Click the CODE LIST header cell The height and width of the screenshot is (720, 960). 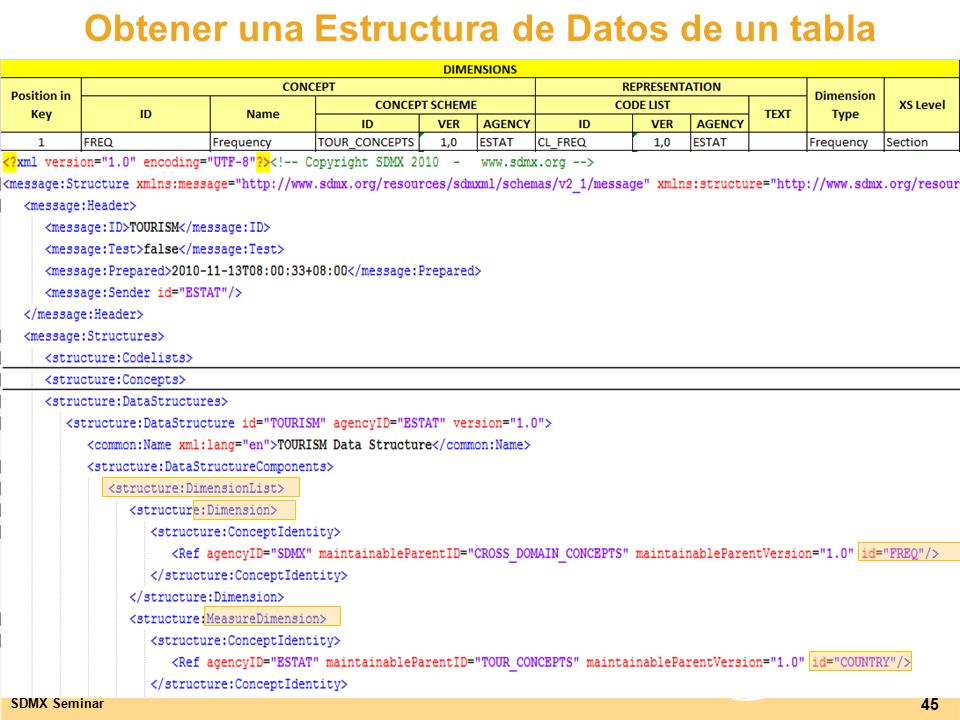tap(642, 105)
